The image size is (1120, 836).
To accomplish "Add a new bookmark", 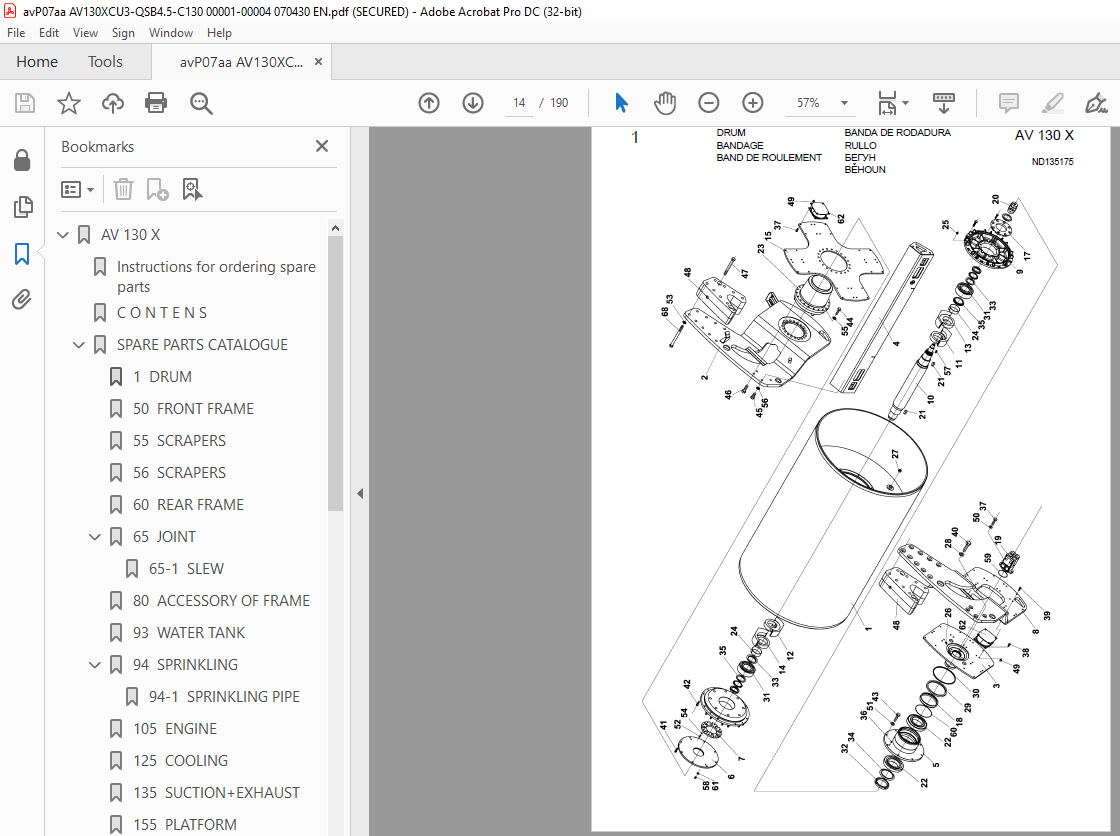I will (156, 189).
